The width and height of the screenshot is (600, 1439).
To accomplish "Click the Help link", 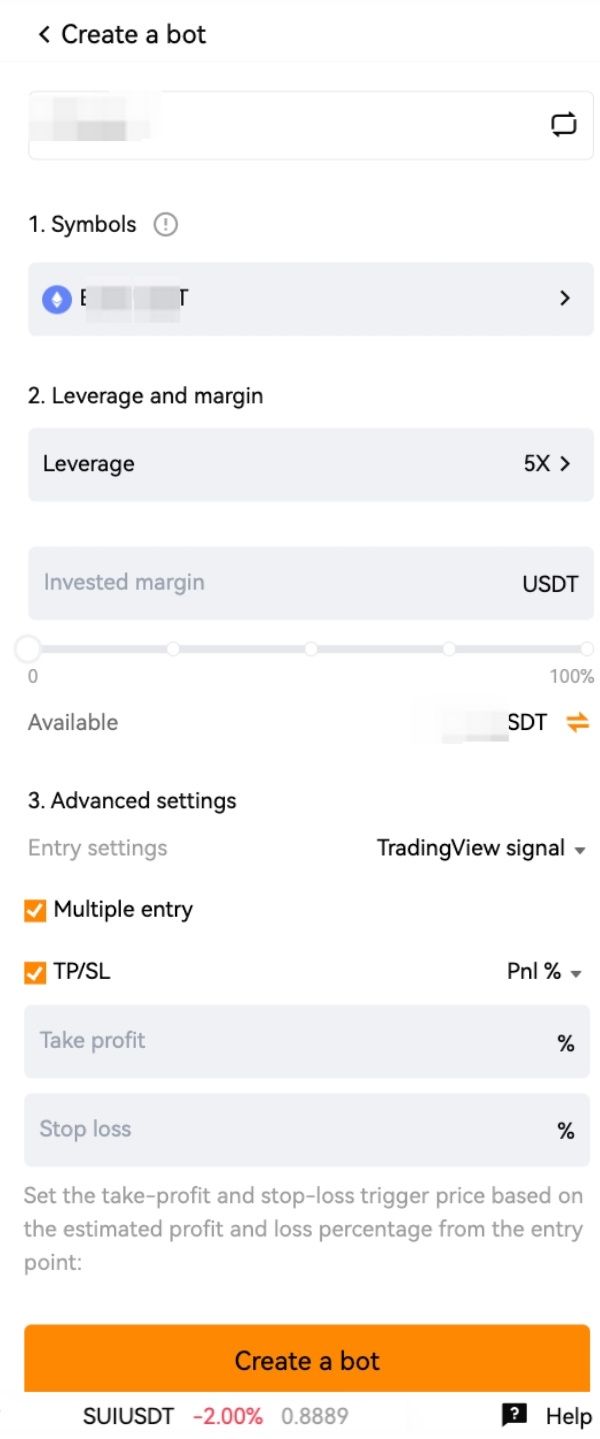I will point(568,1416).
